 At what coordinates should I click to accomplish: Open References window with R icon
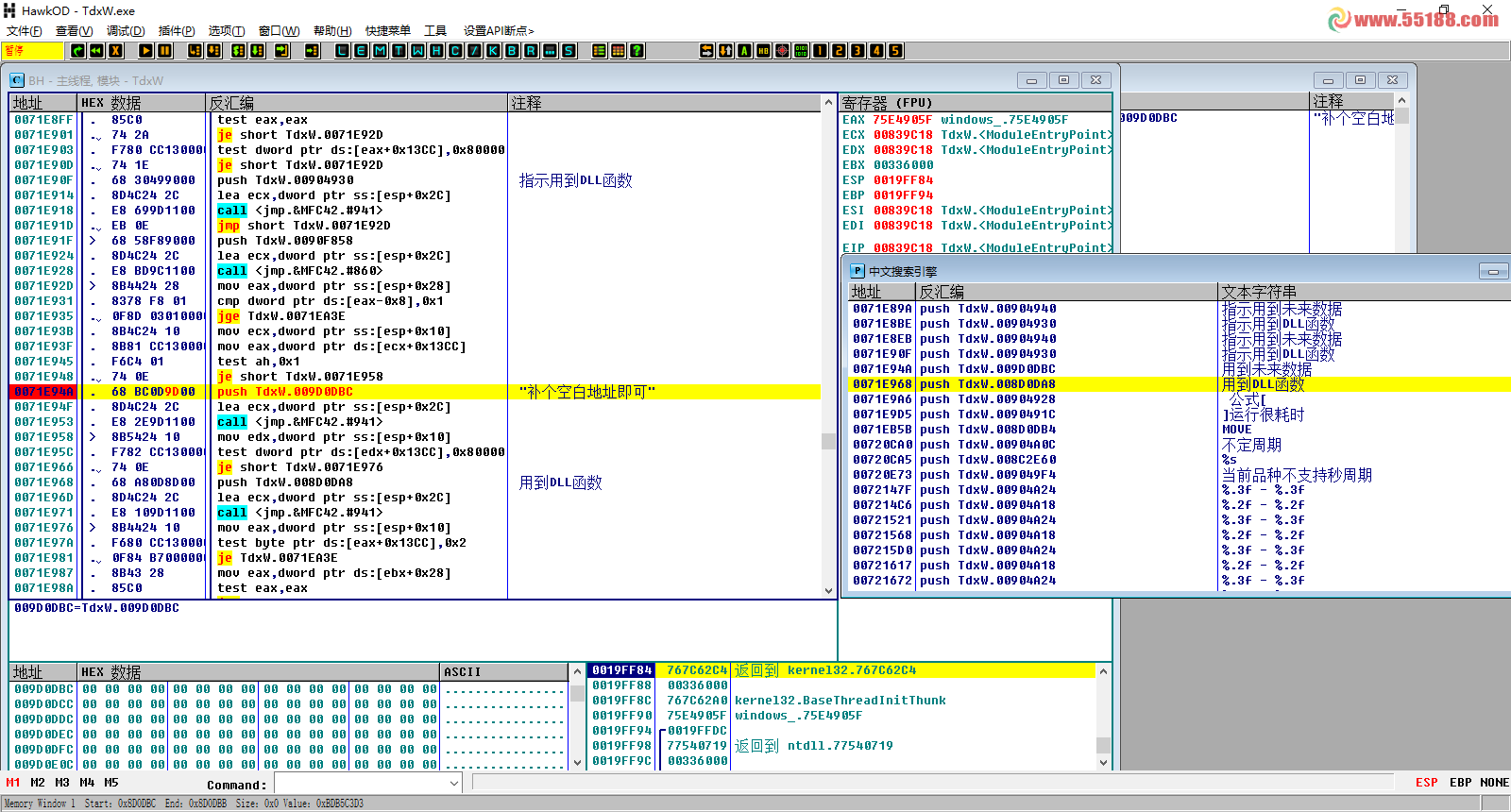tap(531, 51)
